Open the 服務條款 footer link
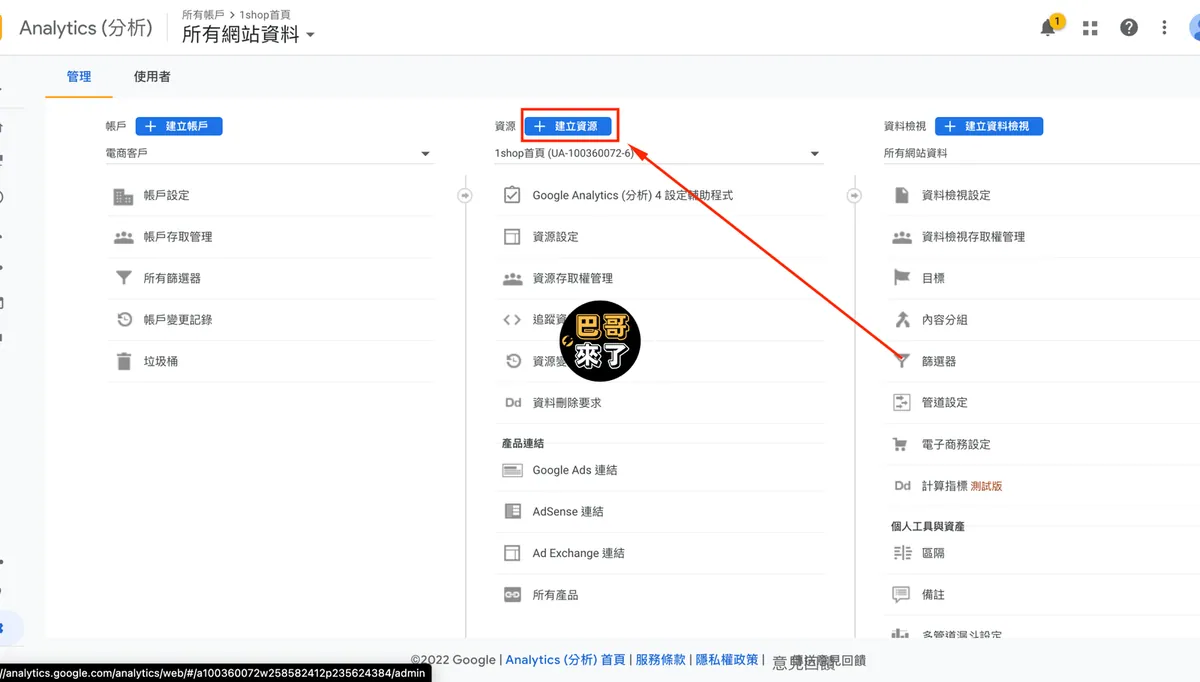This screenshot has width=1200, height=682. click(x=661, y=660)
